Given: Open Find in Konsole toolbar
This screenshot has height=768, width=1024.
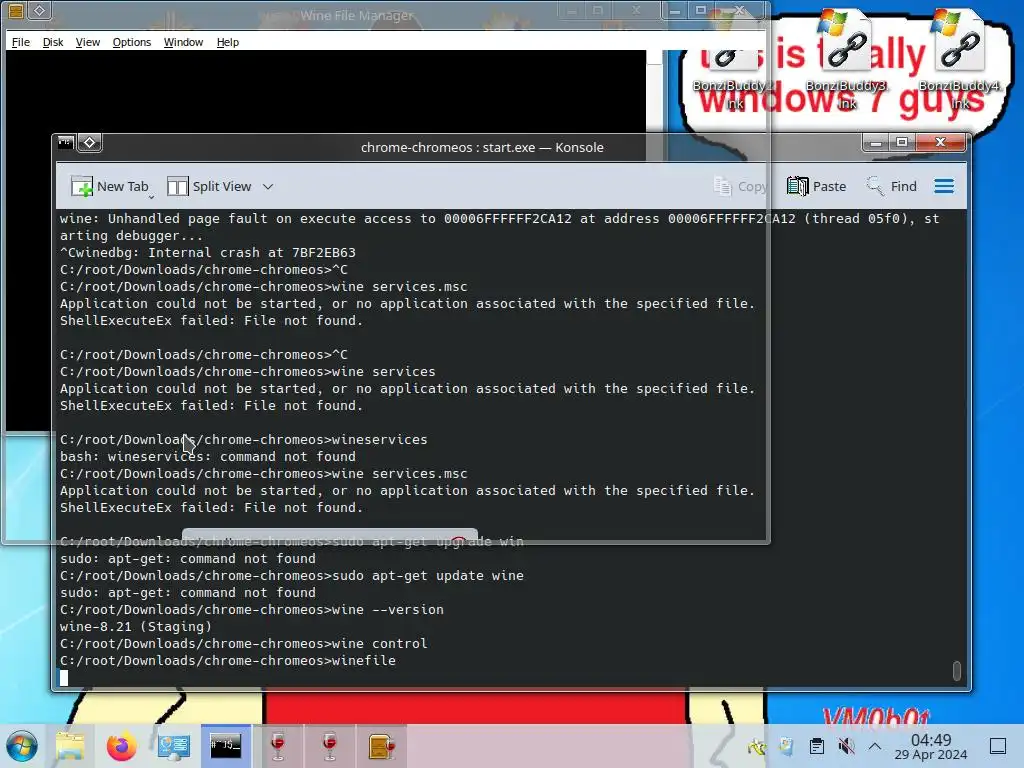Looking at the screenshot, I should 891,187.
